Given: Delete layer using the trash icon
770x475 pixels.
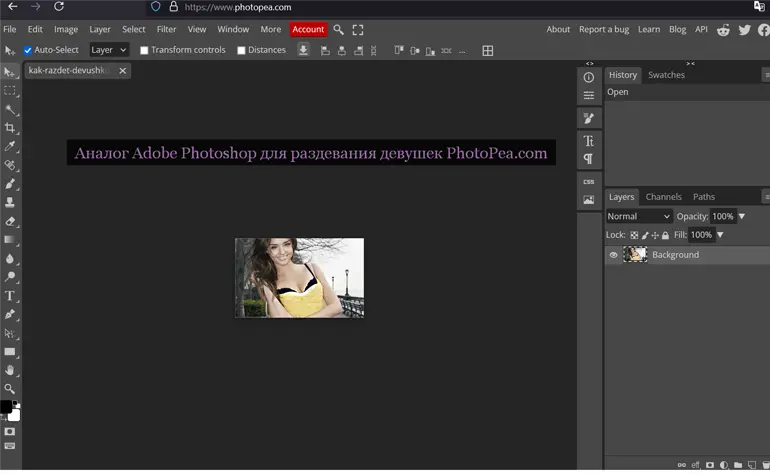Looking at the screenshot, I should tap(766, 465).
